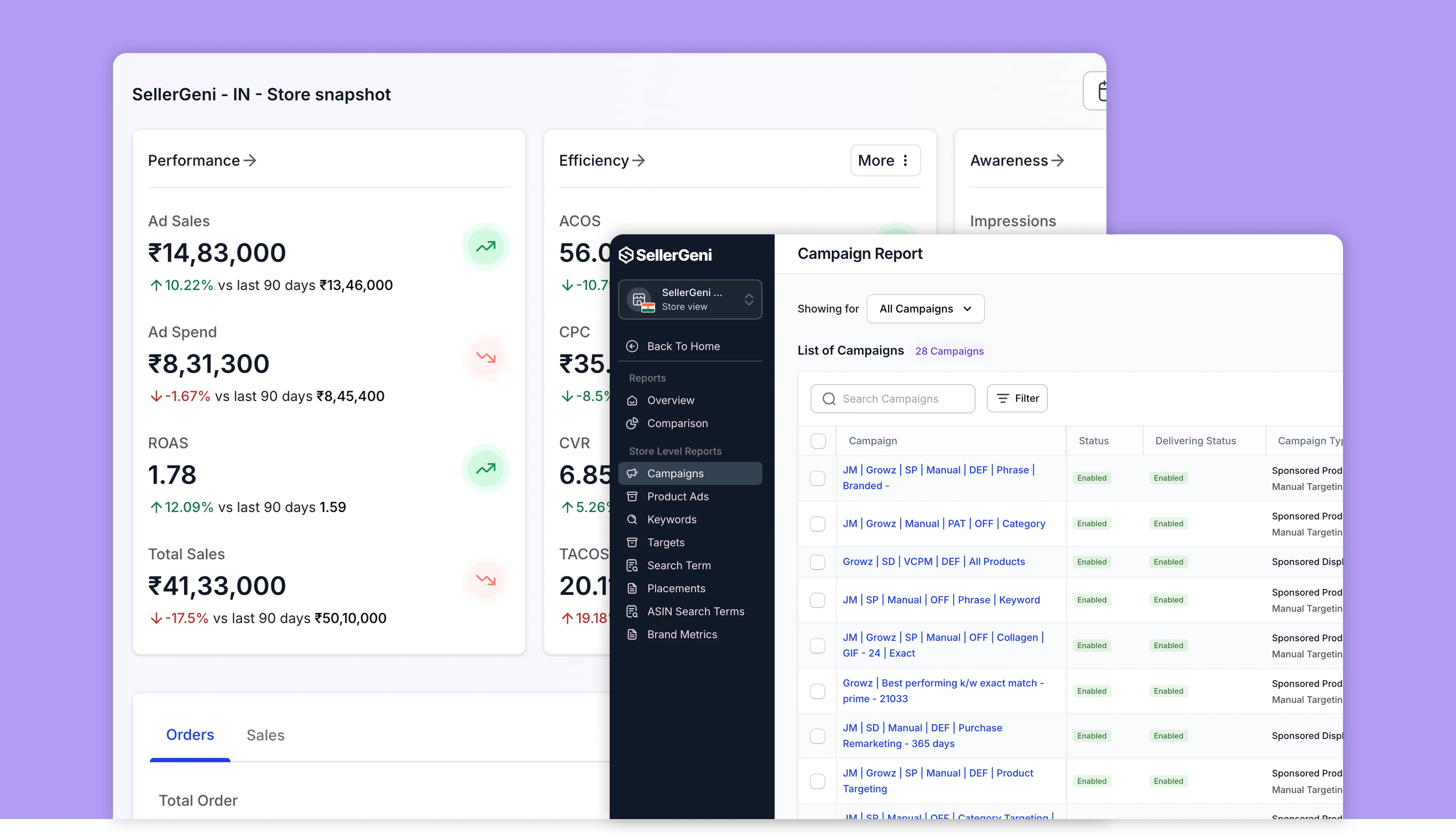
Task: Click the Placements document icon
Action: coord(632,589)
